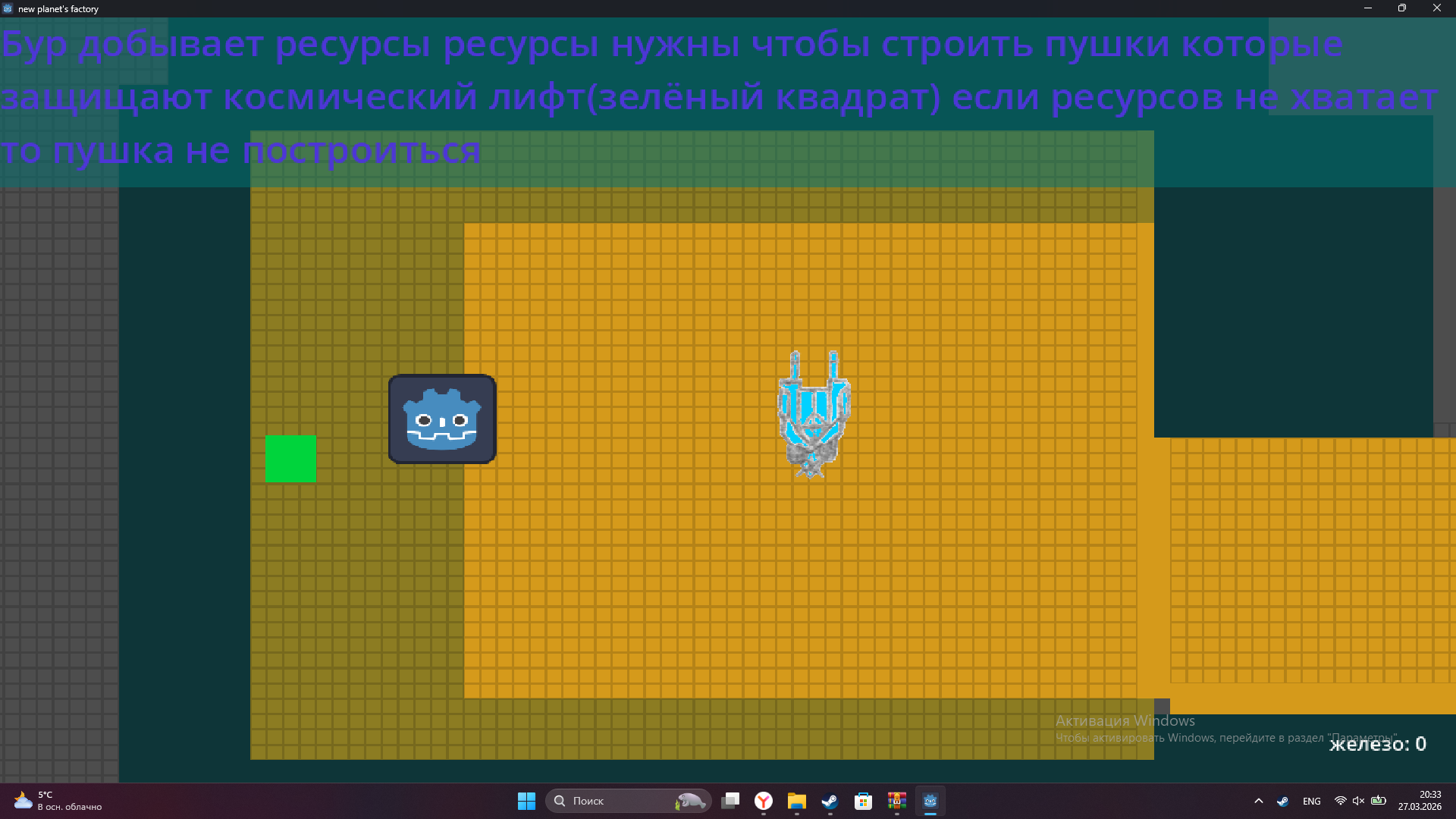The width and height of the screenshot is (1456, 819).
Task: Open WinRAR from the taskbar
Action: (896, 801)
